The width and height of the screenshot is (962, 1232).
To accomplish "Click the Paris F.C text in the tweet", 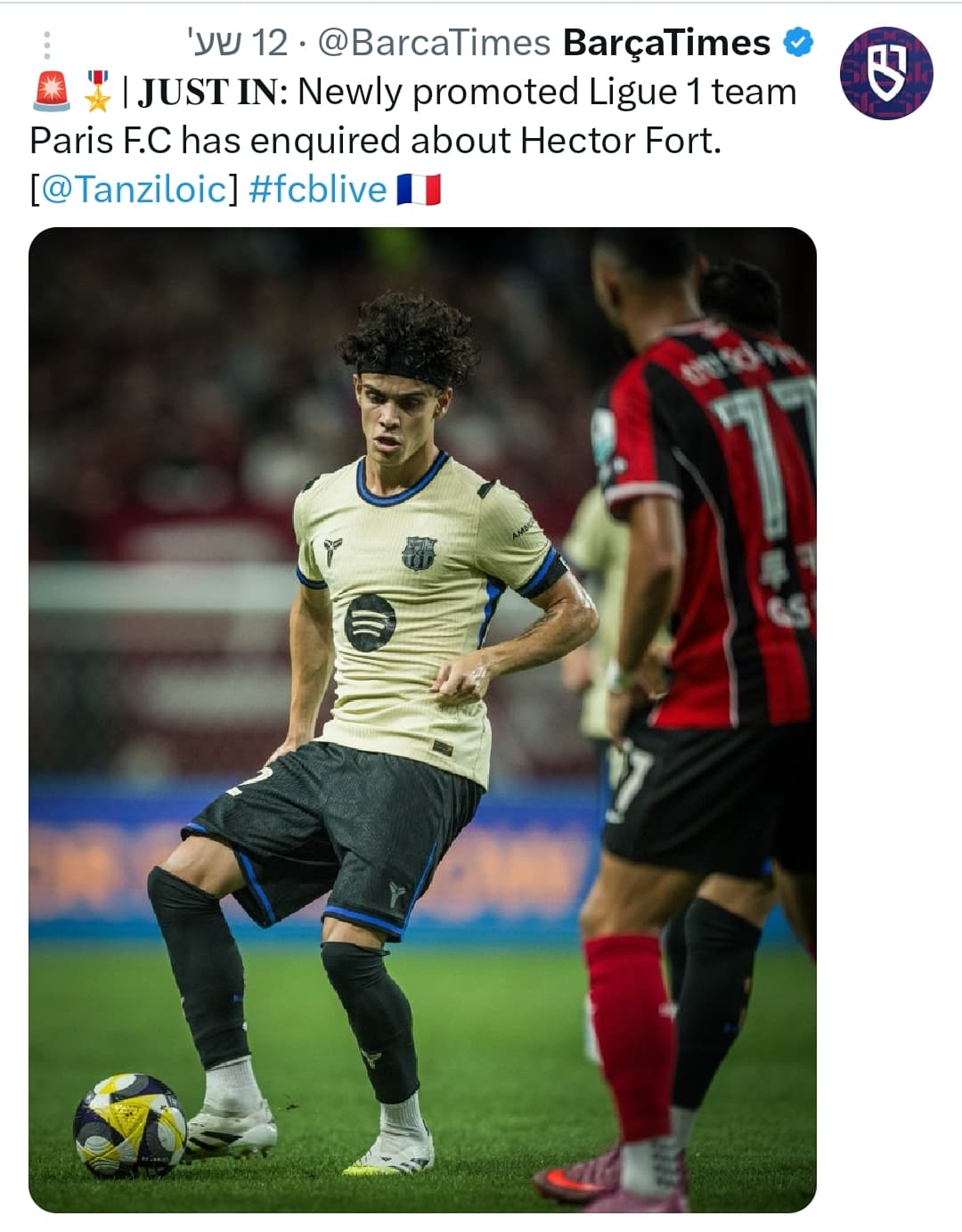I will click(102, 140).
